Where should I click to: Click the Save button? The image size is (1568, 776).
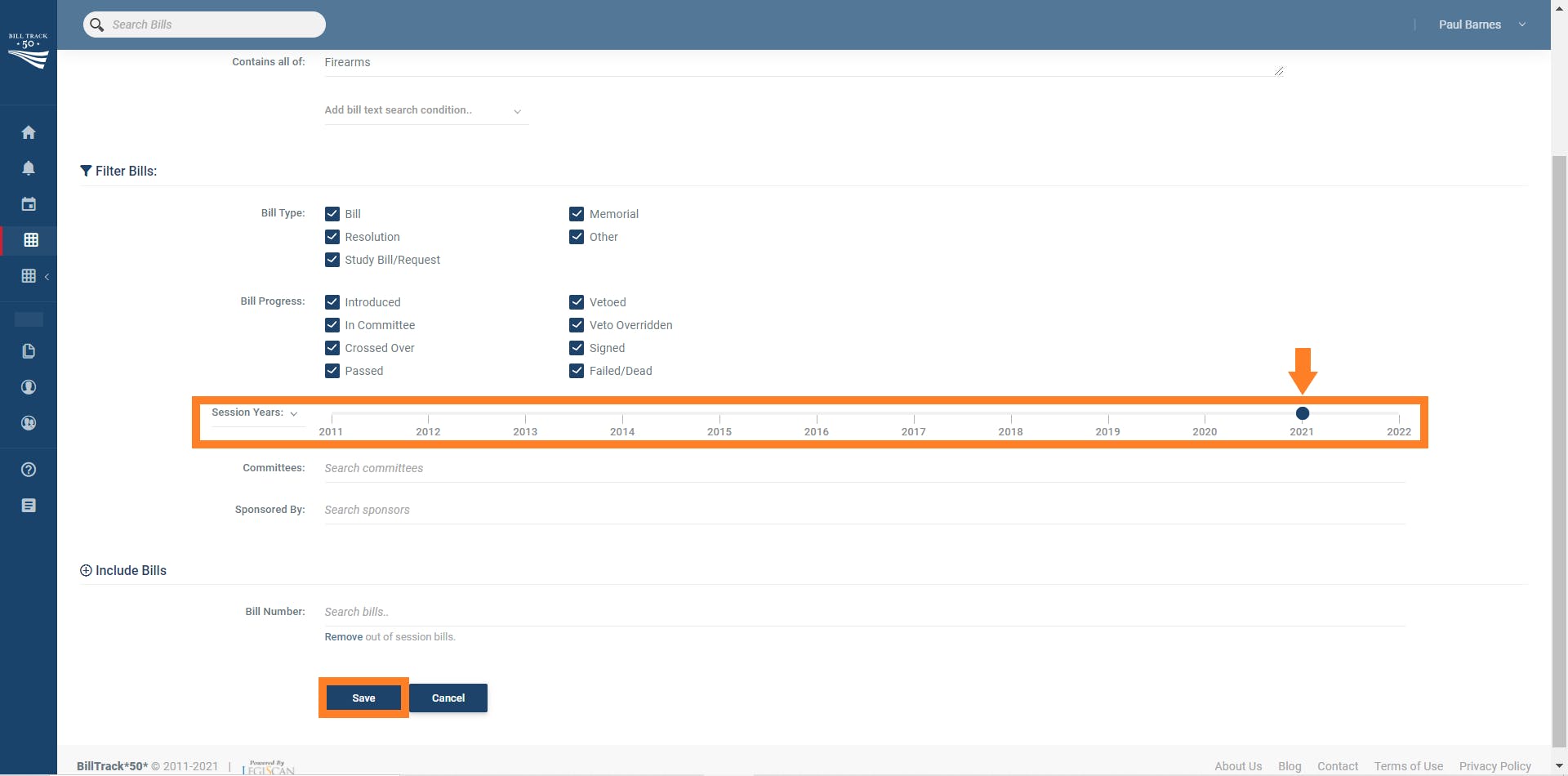pos(363,698)
